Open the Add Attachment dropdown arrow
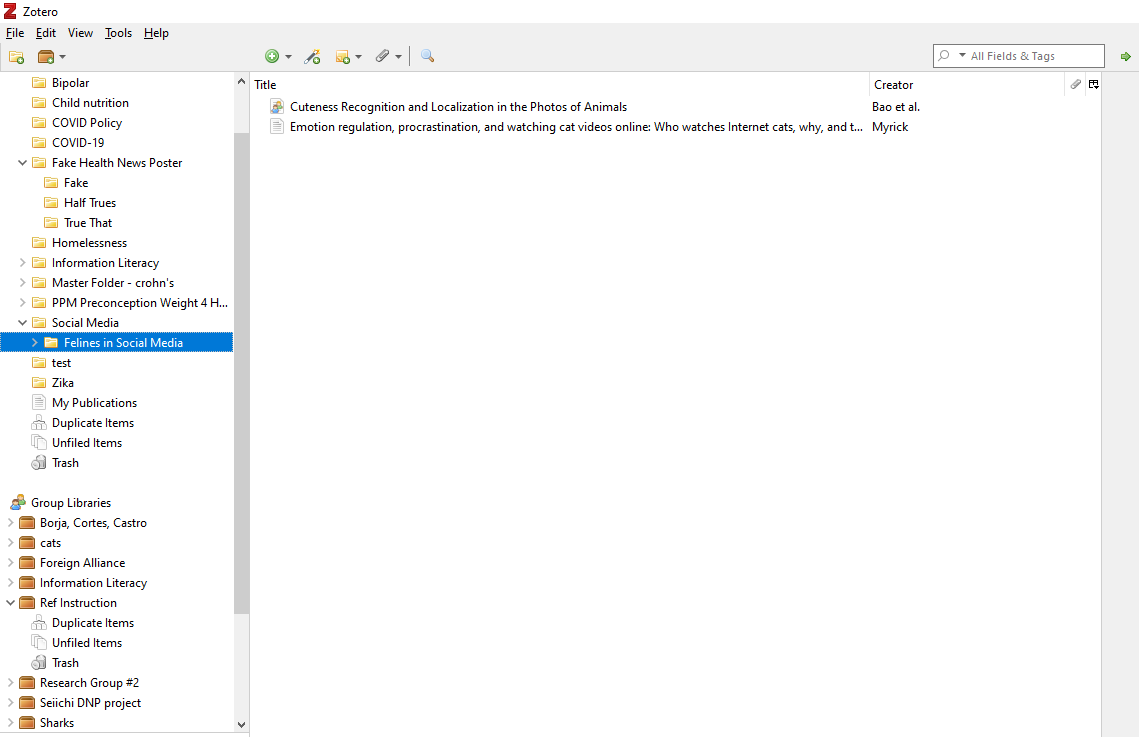The image size is (1139, 737). 398,57
